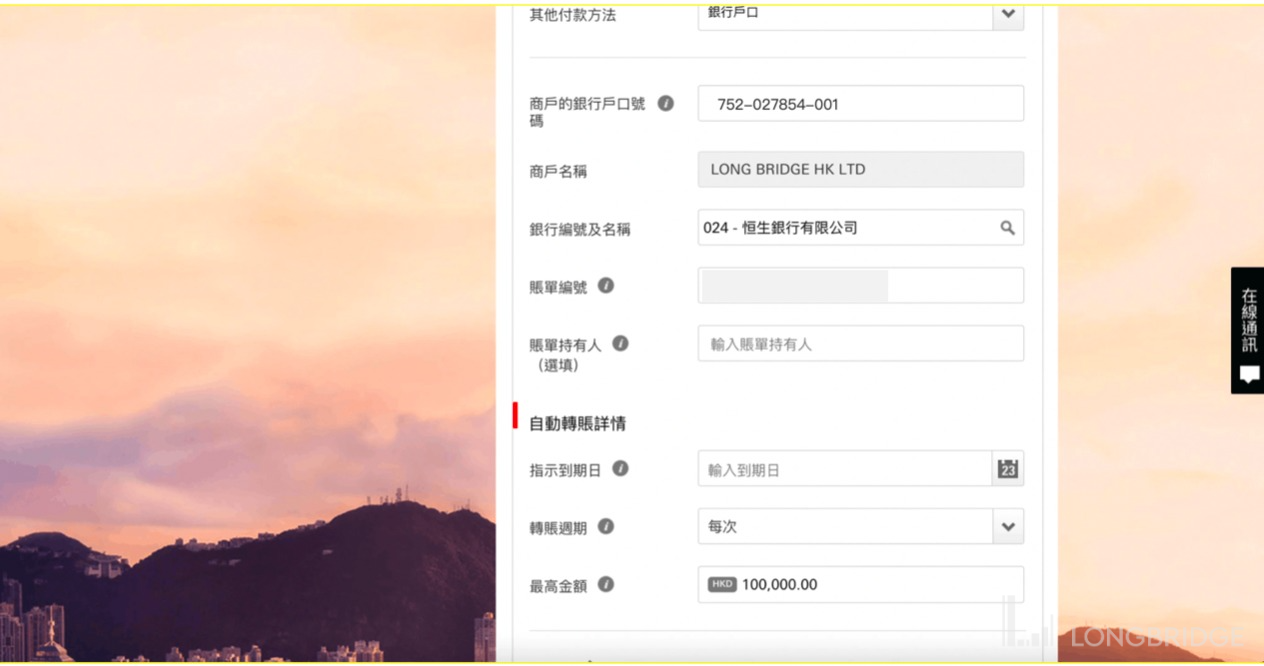Open the calendar date picker icon
Image resolution: width=1264 pixels, height=666 pixels.
1008,469
